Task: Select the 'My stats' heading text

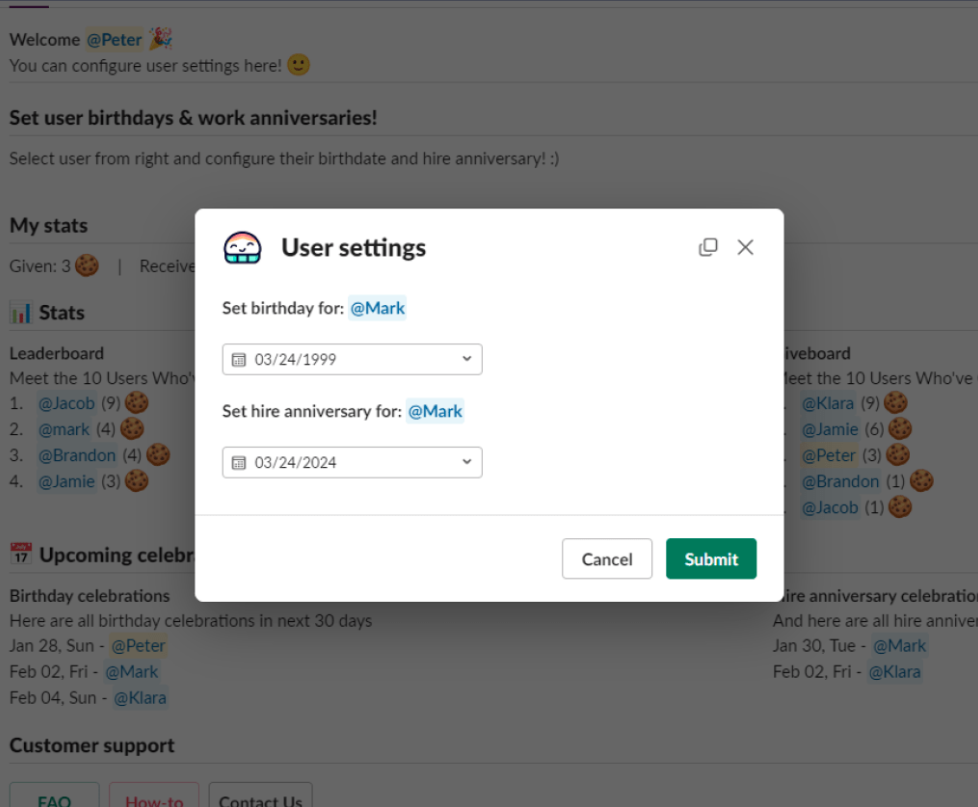Action: pyautogui.click(x=49, y=226)
